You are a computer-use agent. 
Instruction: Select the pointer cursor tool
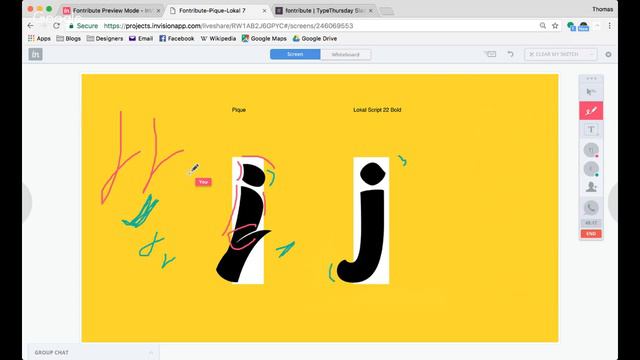click(591, 92)
